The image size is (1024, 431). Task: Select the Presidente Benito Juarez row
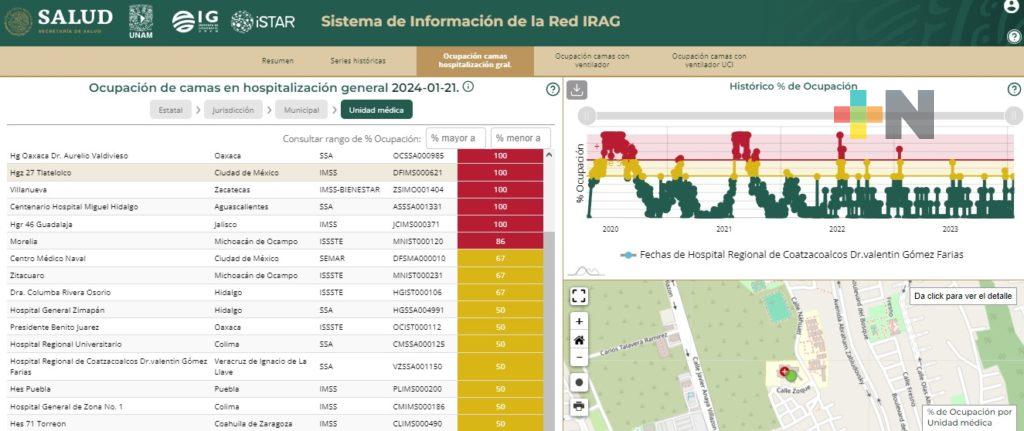276,327
